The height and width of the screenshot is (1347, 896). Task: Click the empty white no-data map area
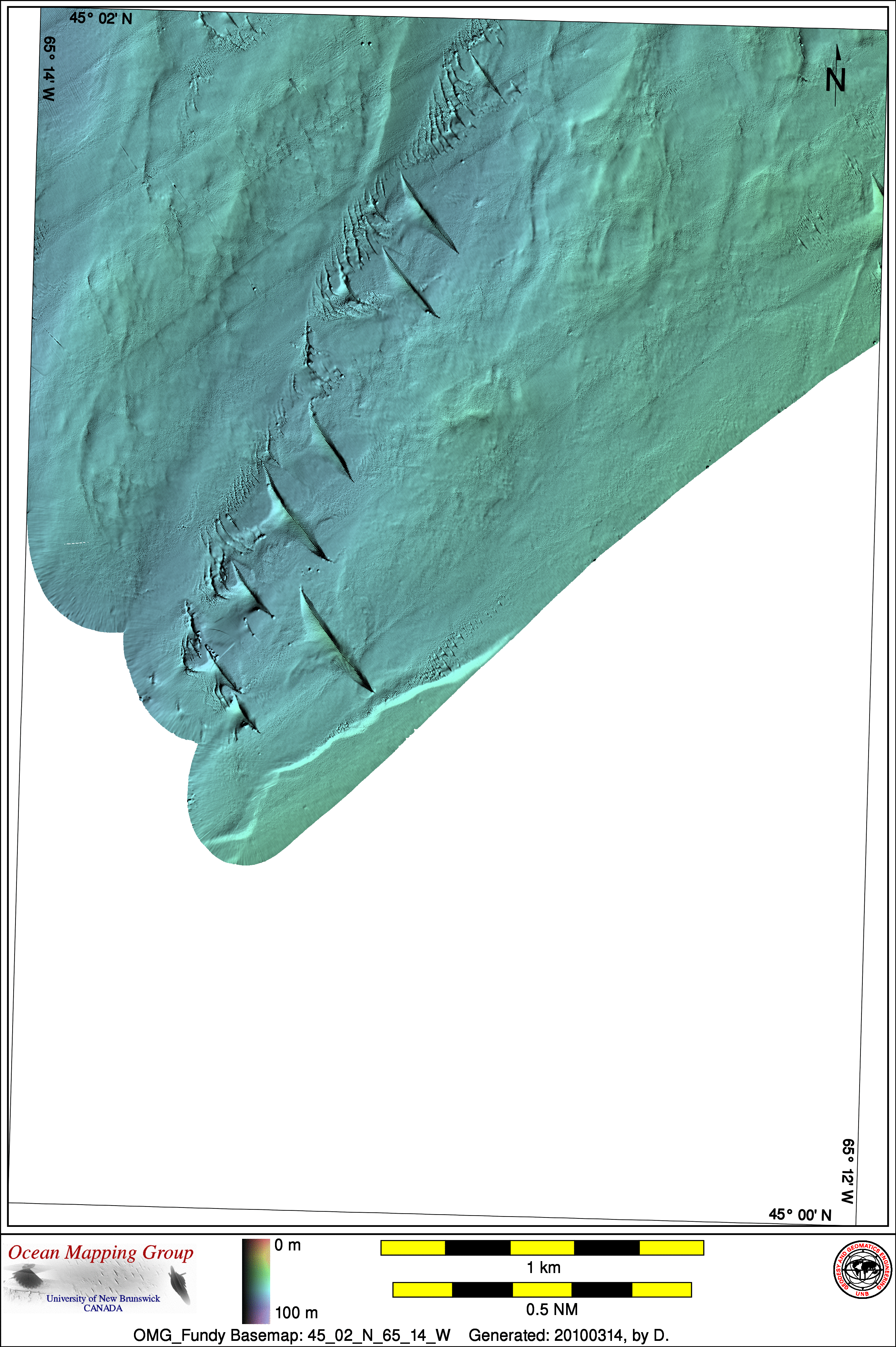pyautogui.click(x=571, y=972)
